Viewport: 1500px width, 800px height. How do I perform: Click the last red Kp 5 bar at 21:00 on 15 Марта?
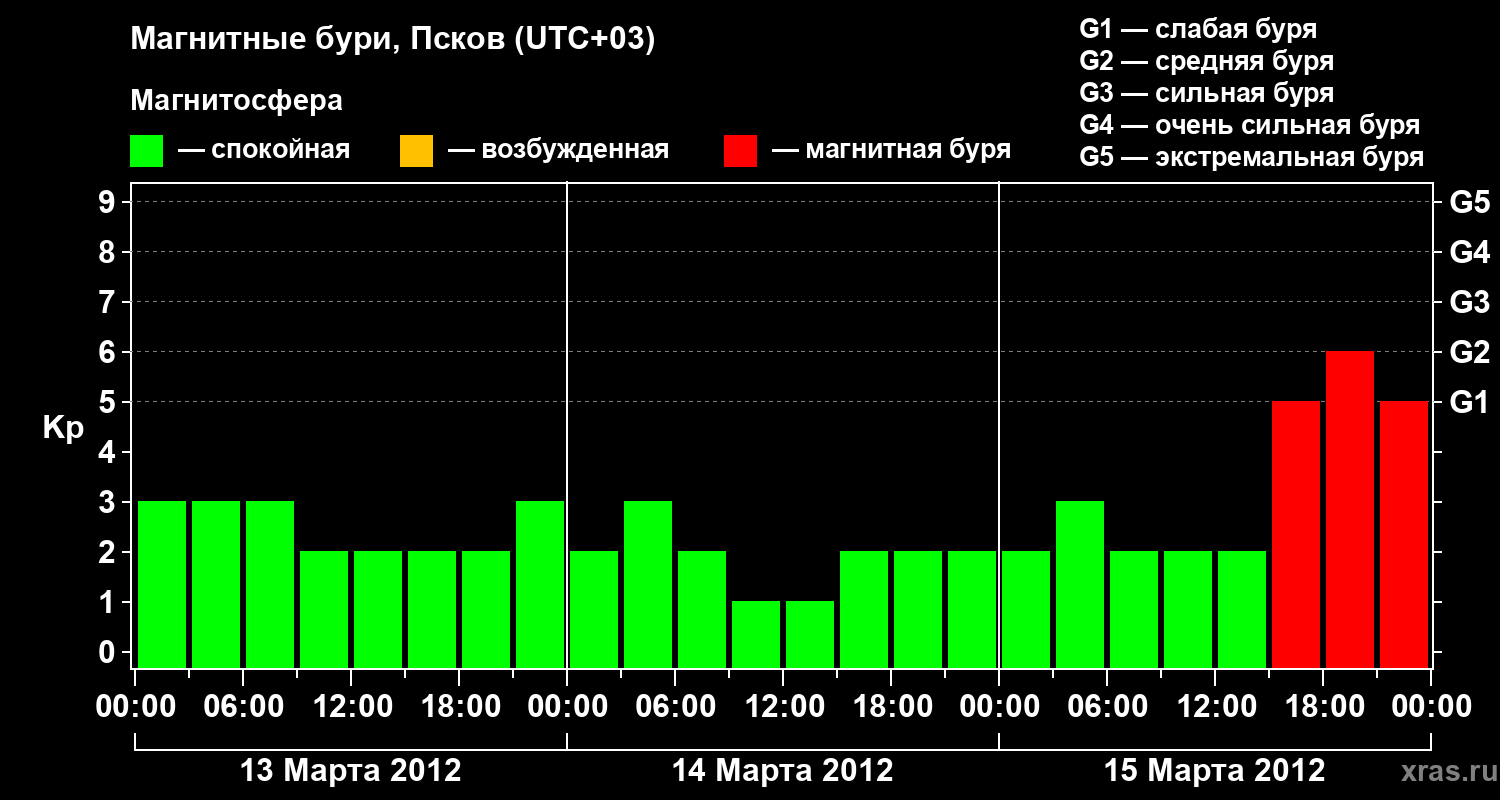point(1404,535)
